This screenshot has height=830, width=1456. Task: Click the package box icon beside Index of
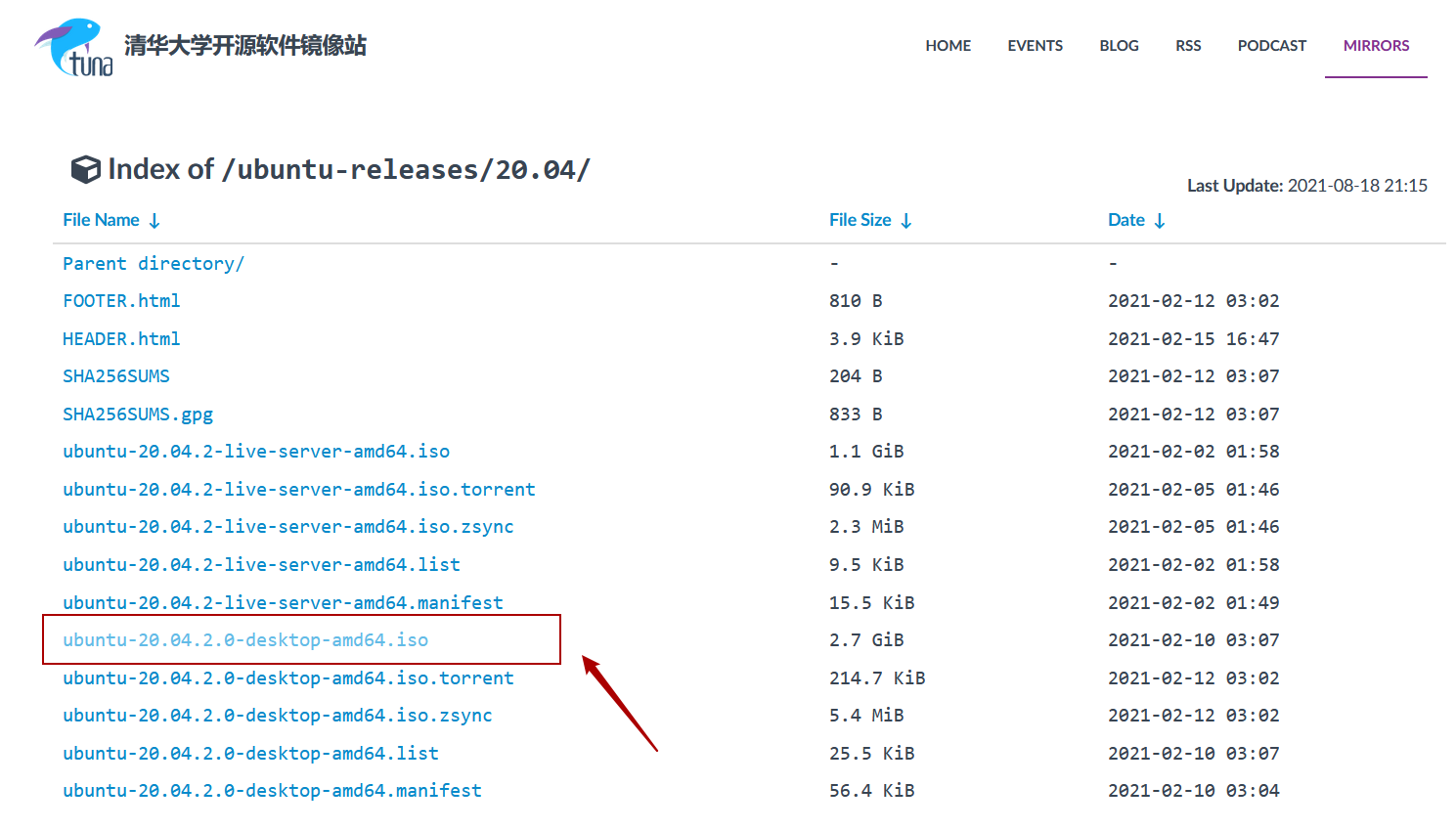[x=86, y=169]
